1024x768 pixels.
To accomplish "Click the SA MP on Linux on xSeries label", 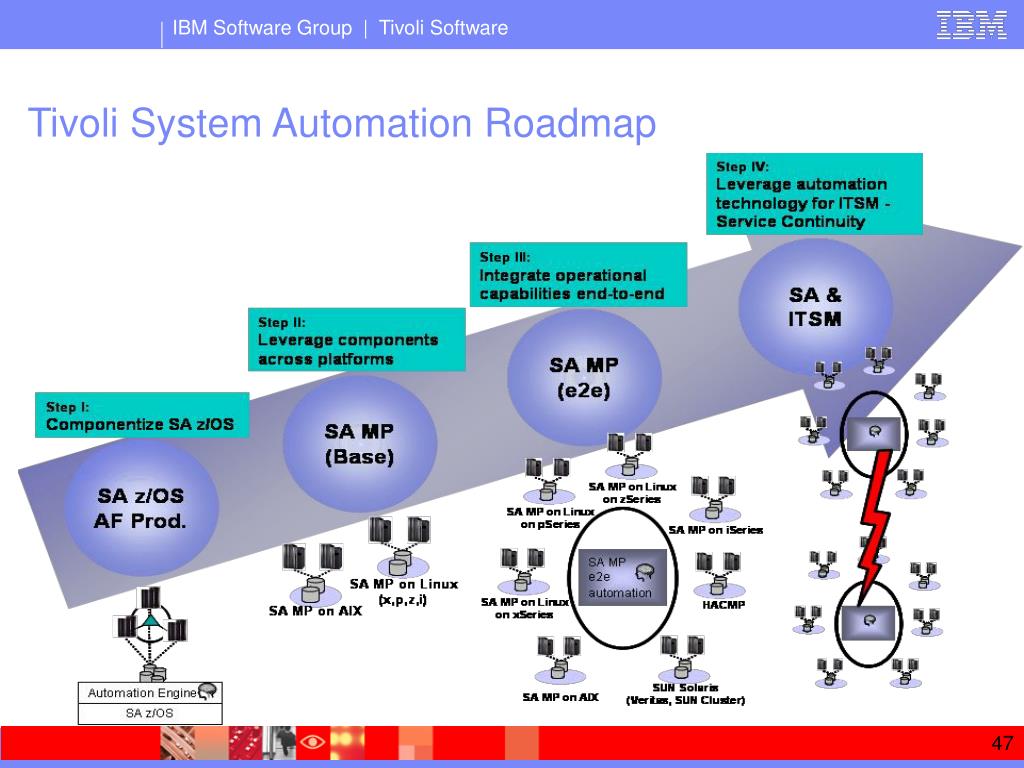I will 524,608.
